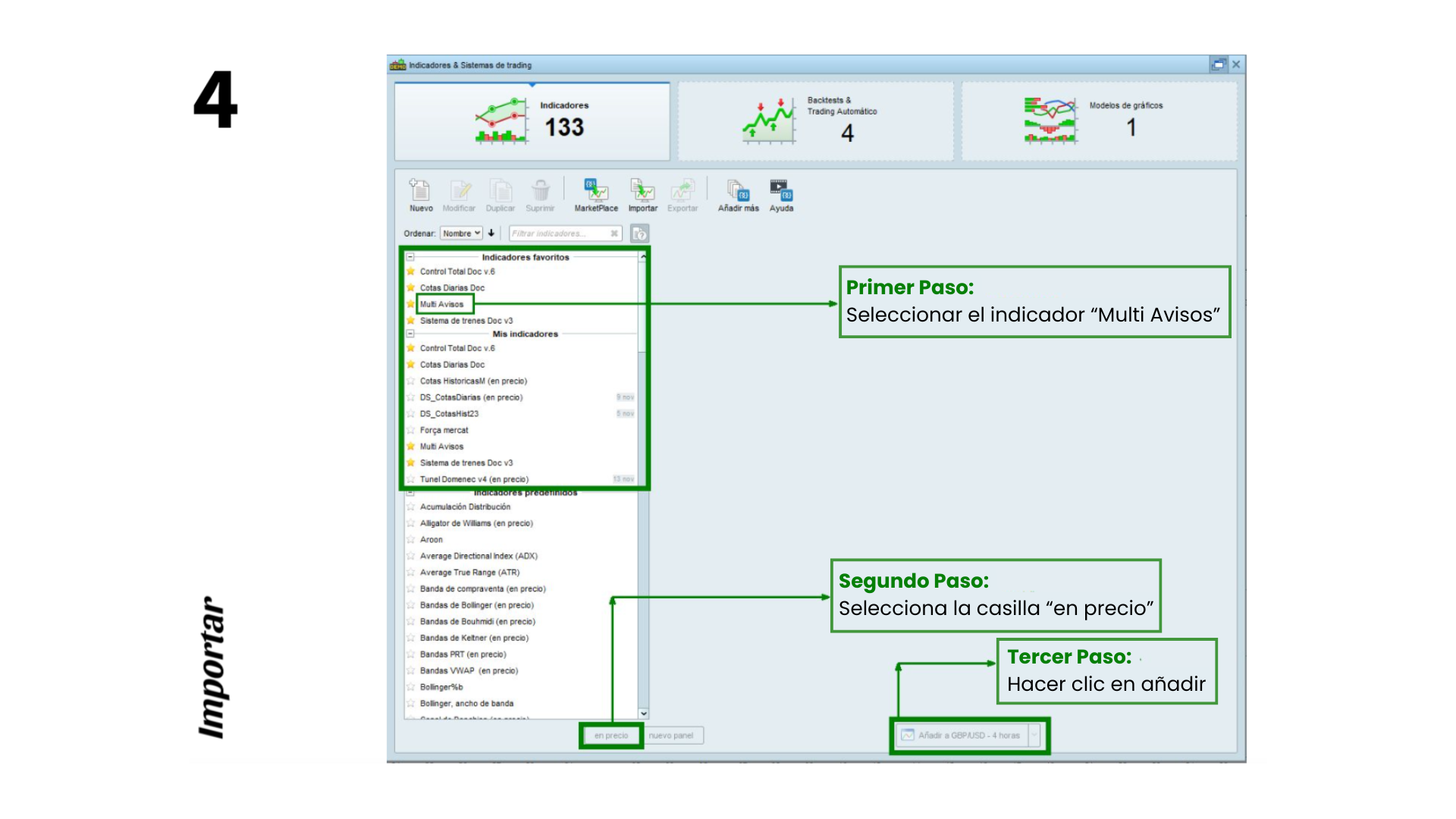
Task: Click the 'en precio' button
Action: click(x=611, y=736)
